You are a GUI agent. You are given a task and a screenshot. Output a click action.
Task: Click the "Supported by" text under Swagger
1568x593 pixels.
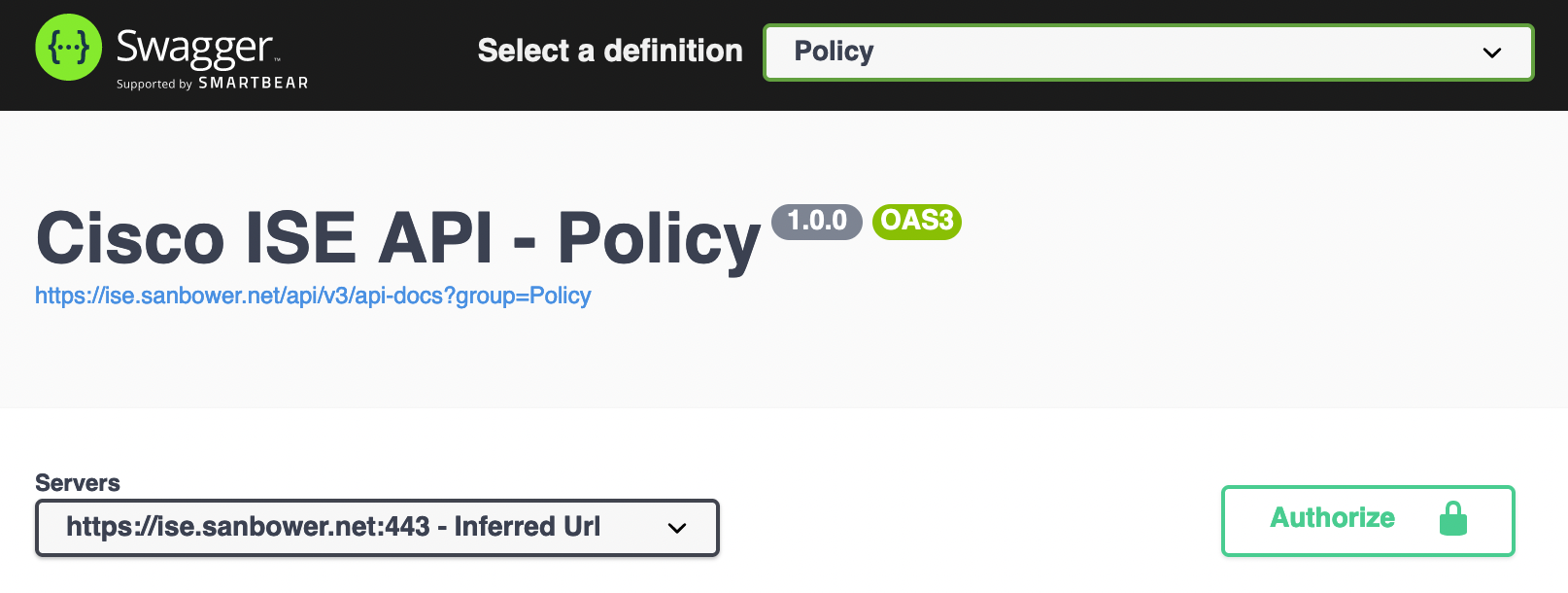click(154, 85)
